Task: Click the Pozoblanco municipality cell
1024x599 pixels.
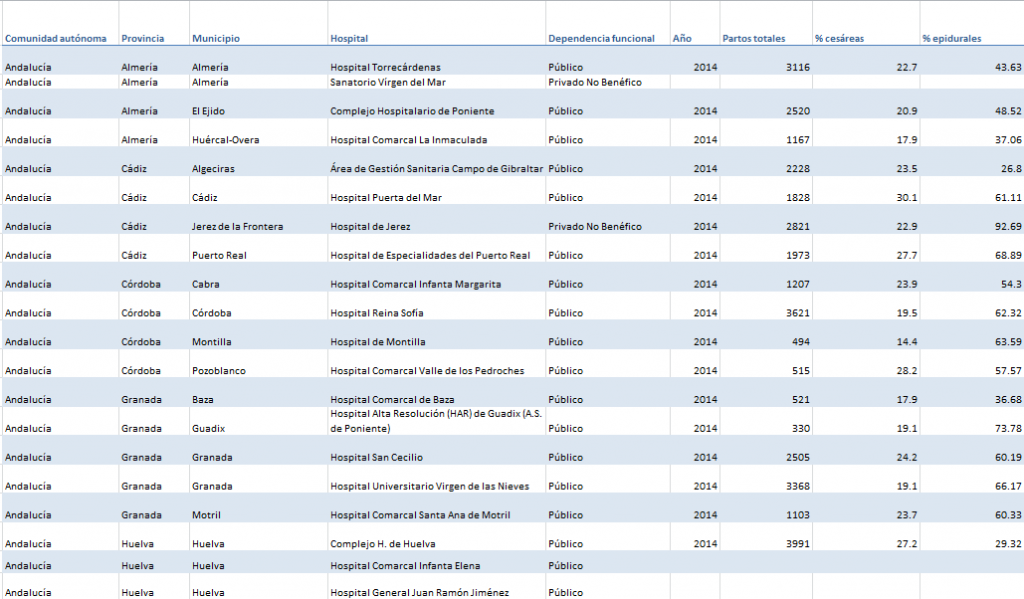Action: (219, 371)
